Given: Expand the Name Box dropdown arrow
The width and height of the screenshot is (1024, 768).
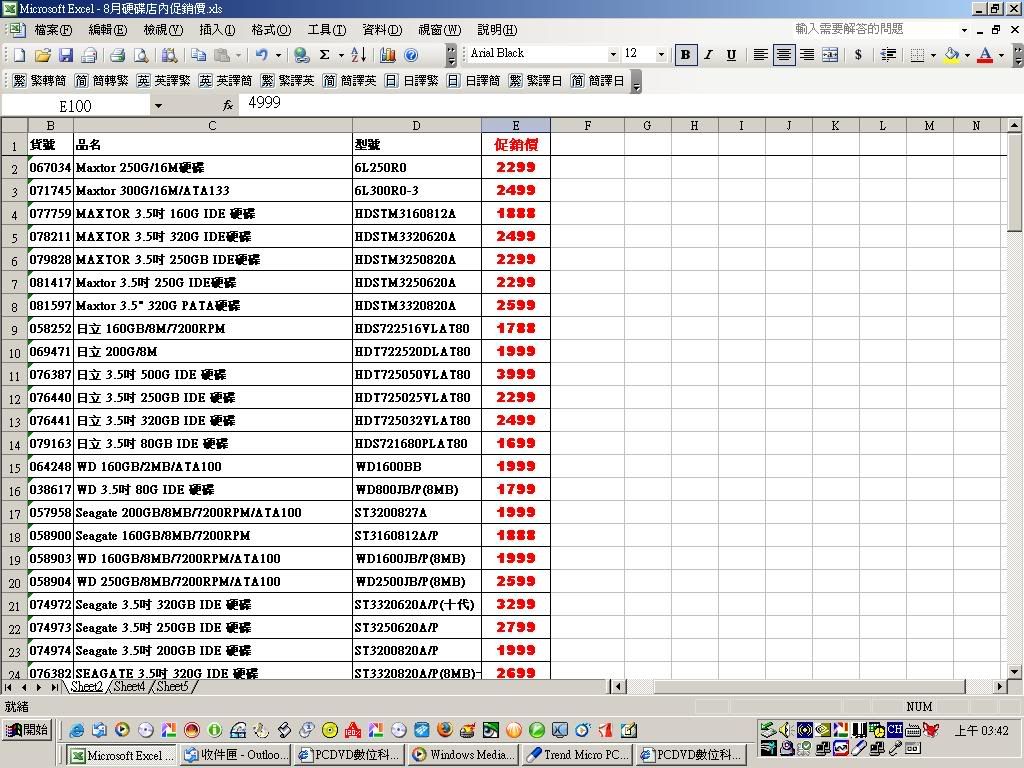Looking at the screenshot, I should [x=158, y=106].
